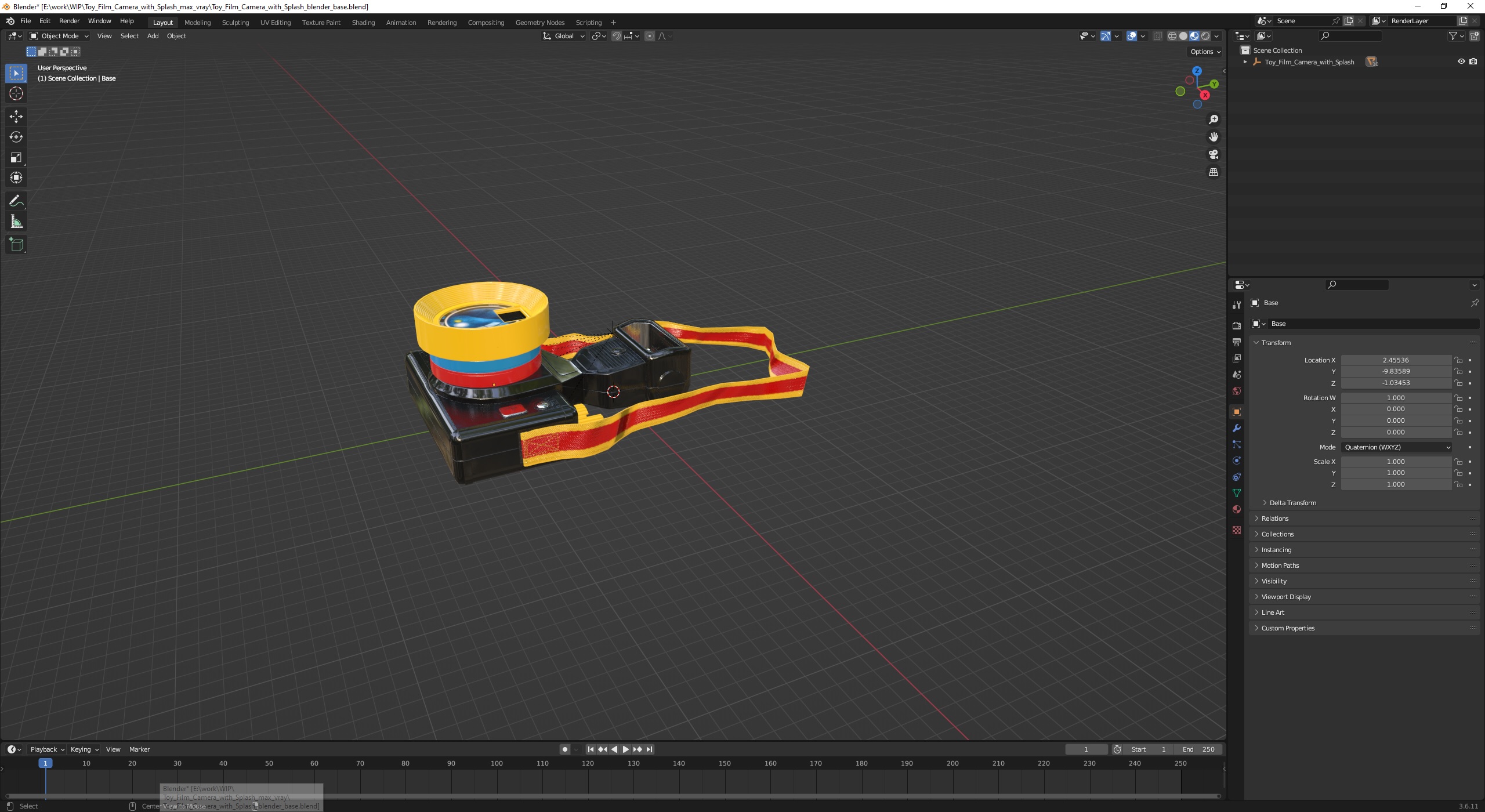Open the Object Constraints properties tab
The width and height of the screenshot is (1485, 812).
(1237, 477)
